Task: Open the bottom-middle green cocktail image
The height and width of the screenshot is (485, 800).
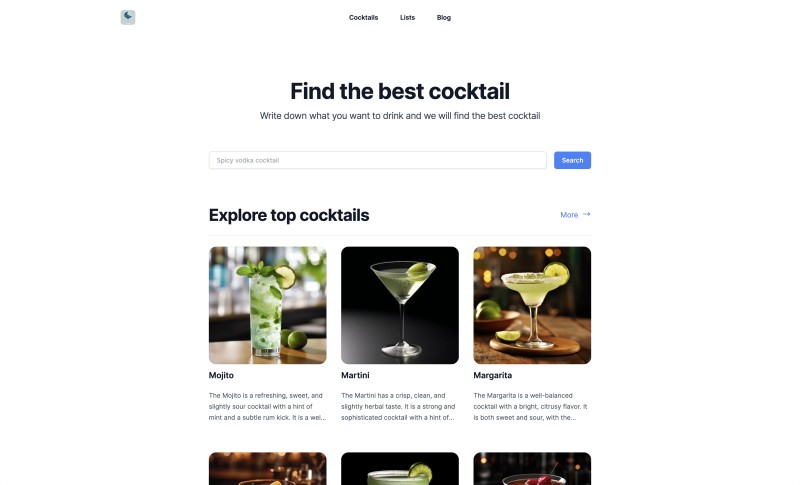Action: tap(399, 469)
